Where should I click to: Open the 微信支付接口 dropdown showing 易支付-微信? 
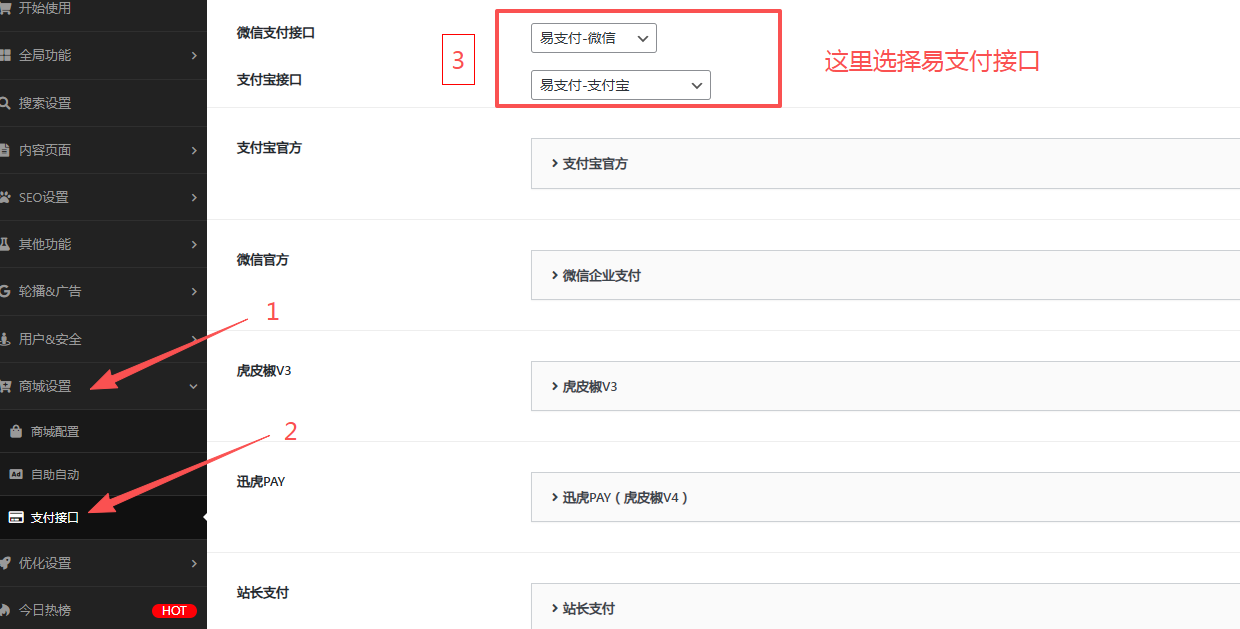pyautogui.click(x=593, y=38)
